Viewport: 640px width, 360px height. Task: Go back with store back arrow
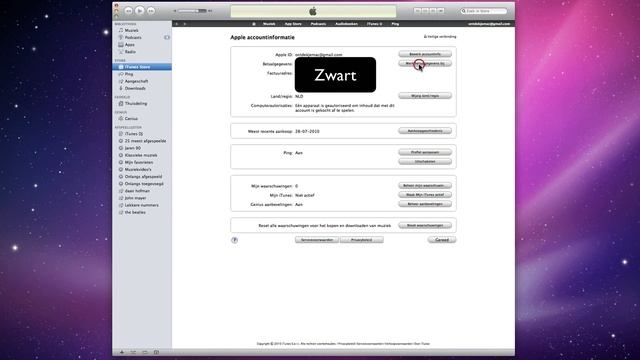(177, 24)
